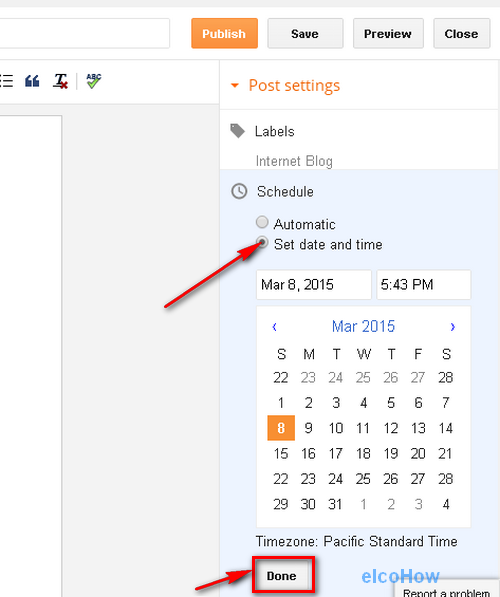
Task: Click the blockquote icon in the toolbar
Action: pos(32,81)
